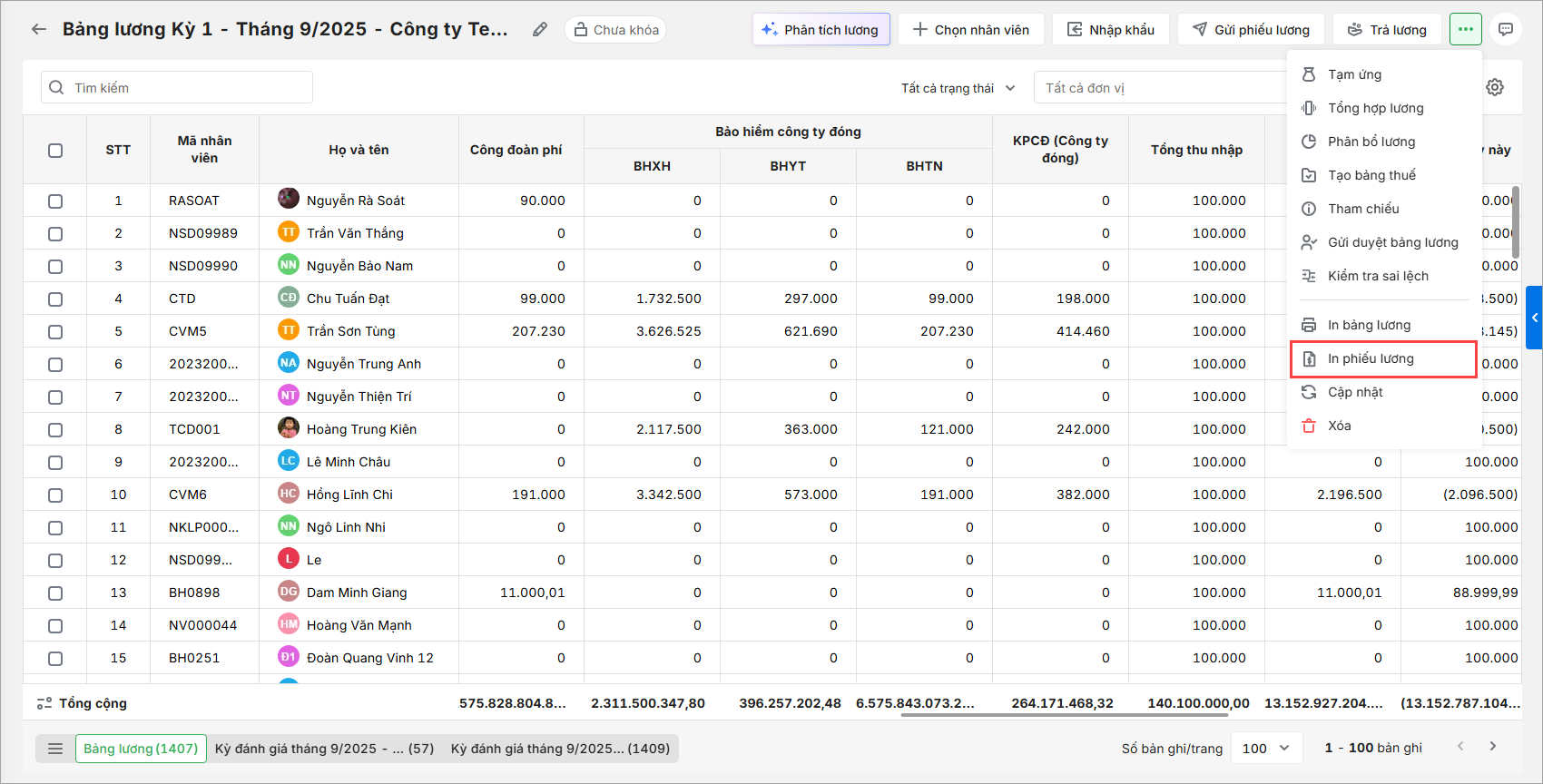Open the Tất cả đơn vị dropdown
The height and width of the screenshot is (784, 1543).
point(1162,88)
